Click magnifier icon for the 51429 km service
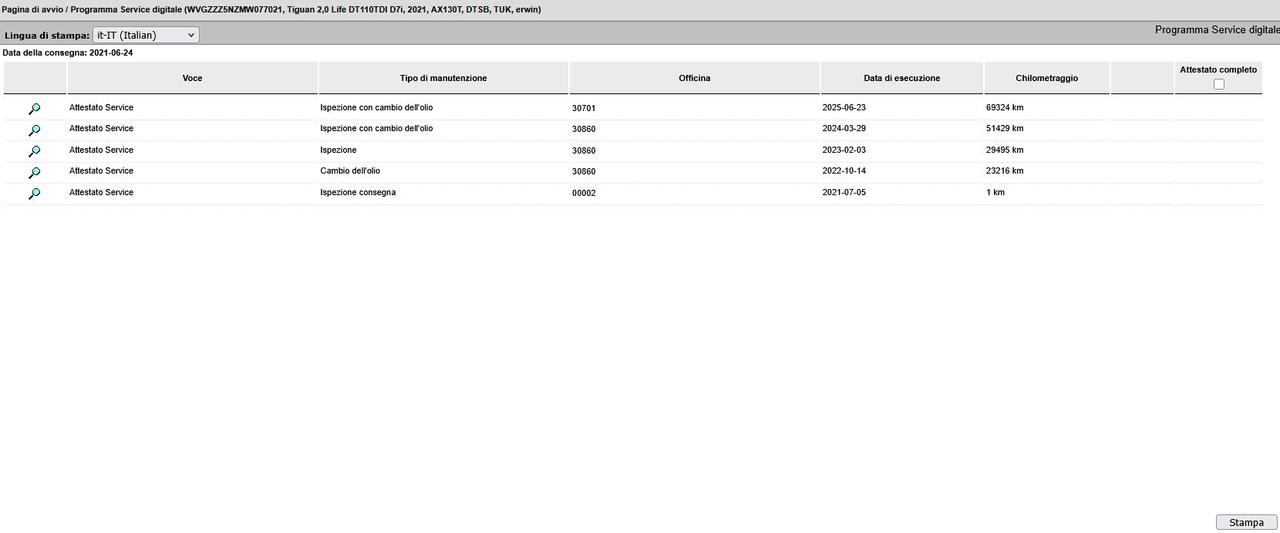 [x=34, y=130]
